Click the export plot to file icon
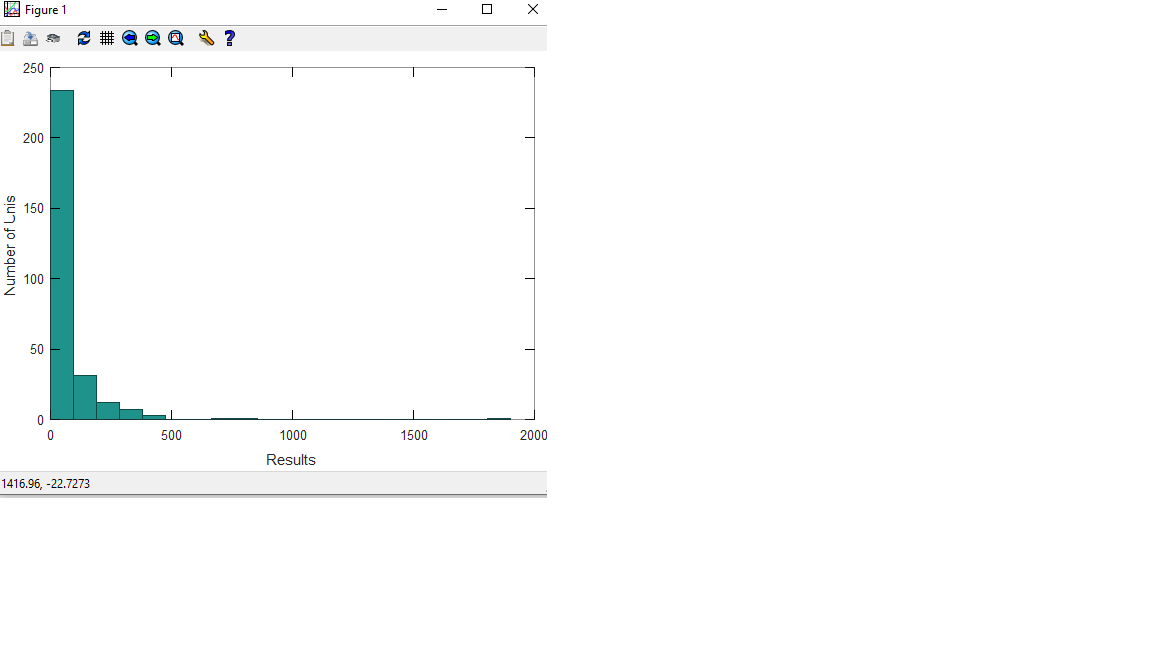 tap(30, 38)
